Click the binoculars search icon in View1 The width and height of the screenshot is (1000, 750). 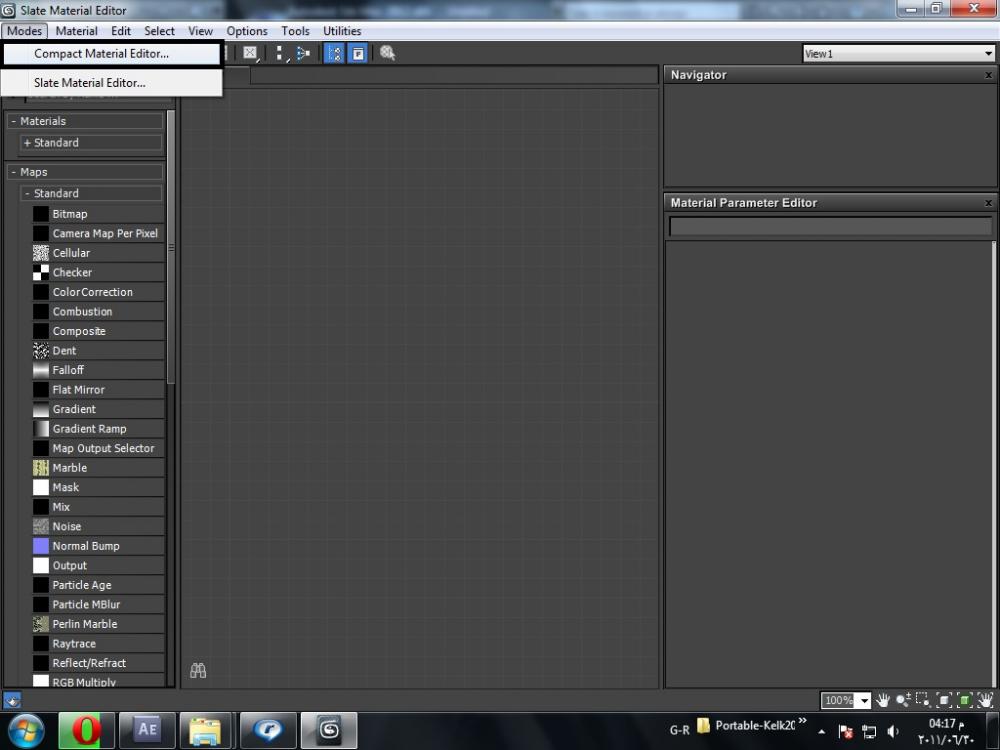click(198, 670)
